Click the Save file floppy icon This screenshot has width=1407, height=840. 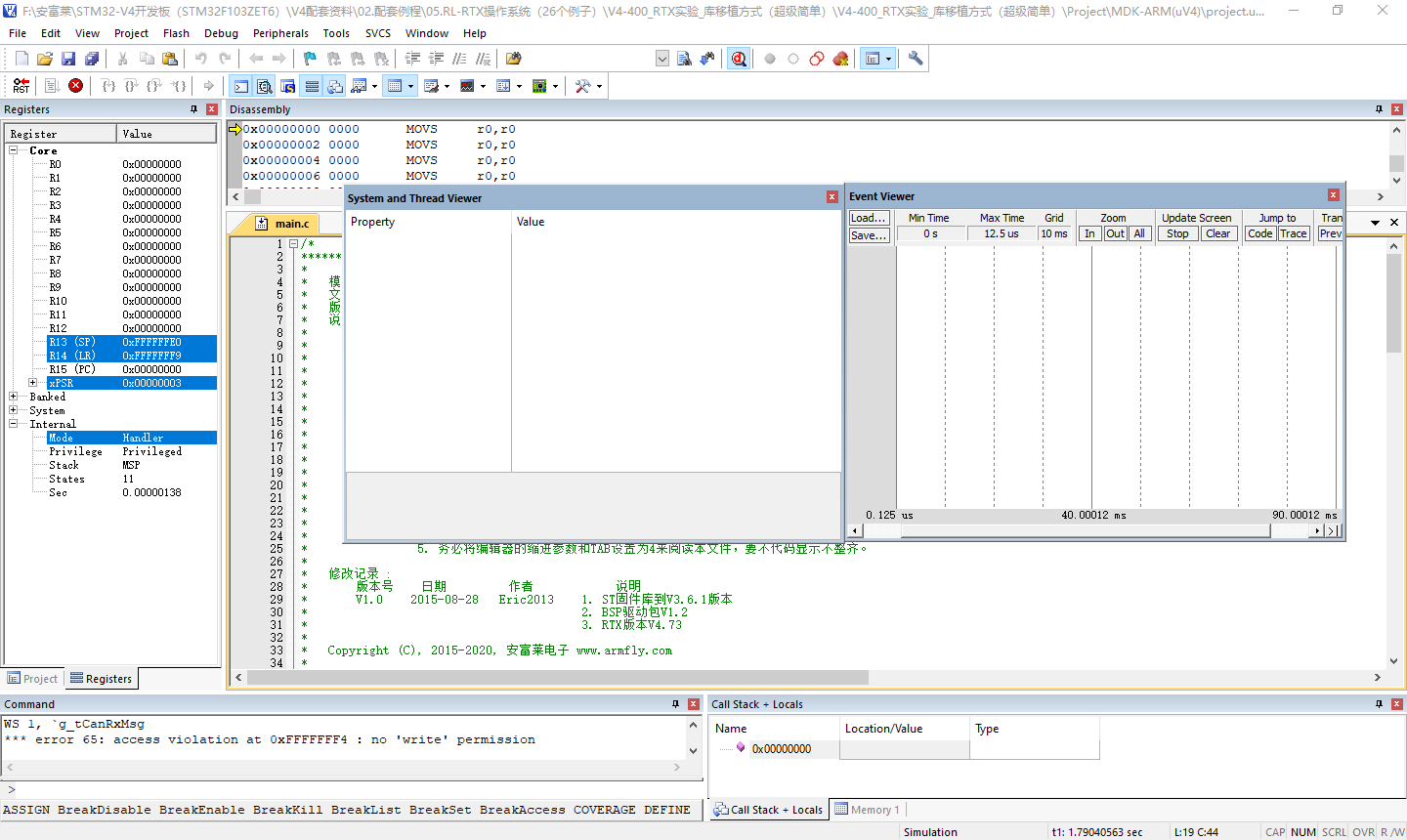click(x=68, y=59)
